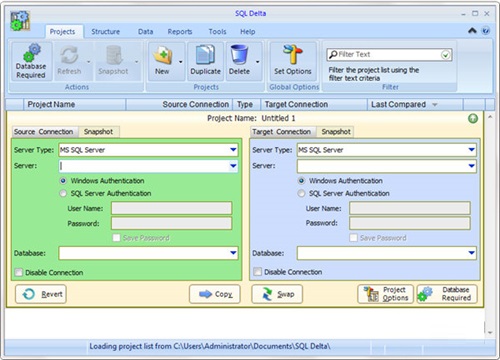Click the source User Name field
The height and width of the screenshot is (360, 500).
(x=171, y=208)
